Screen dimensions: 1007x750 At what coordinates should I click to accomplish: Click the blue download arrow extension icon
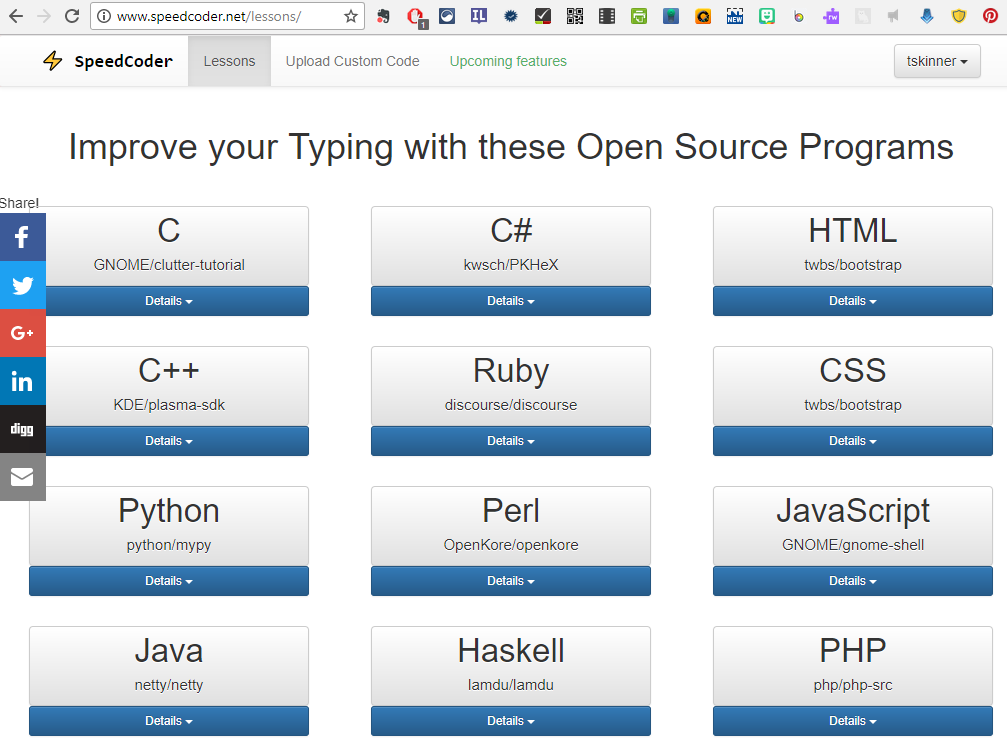pyautogui.click(x=926, y=16)
